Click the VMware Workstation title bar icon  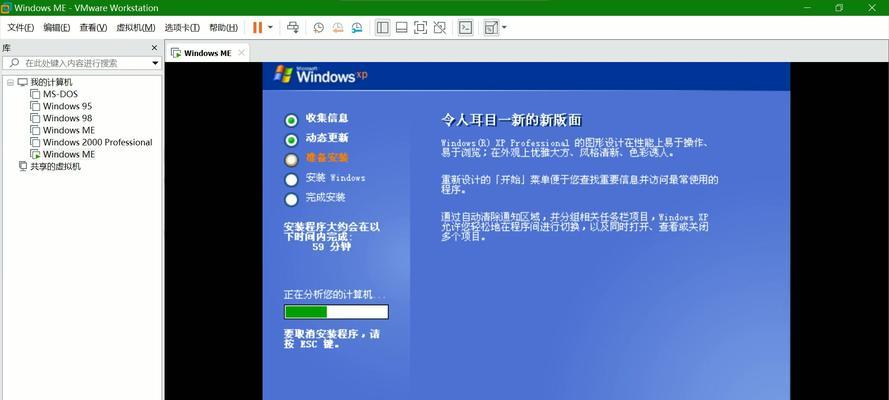click(x=6, y=8)
